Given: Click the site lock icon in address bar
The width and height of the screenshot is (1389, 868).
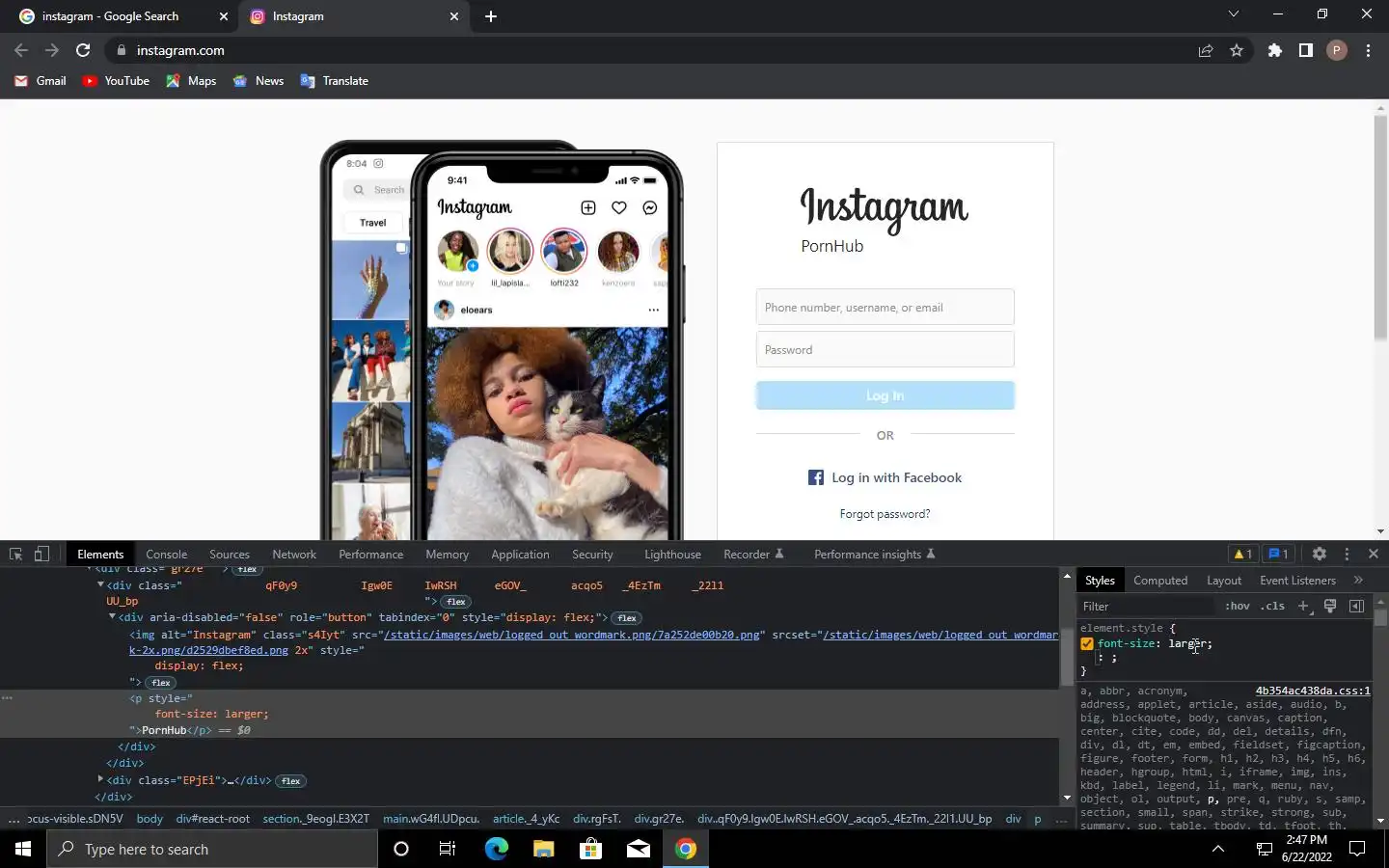Looking at the screenshot, I should [121, 50].
